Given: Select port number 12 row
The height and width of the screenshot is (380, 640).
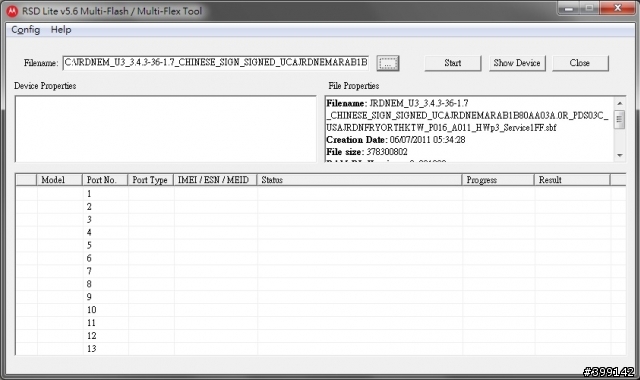Looking at the screenshot, I should (x=320, y=336).
